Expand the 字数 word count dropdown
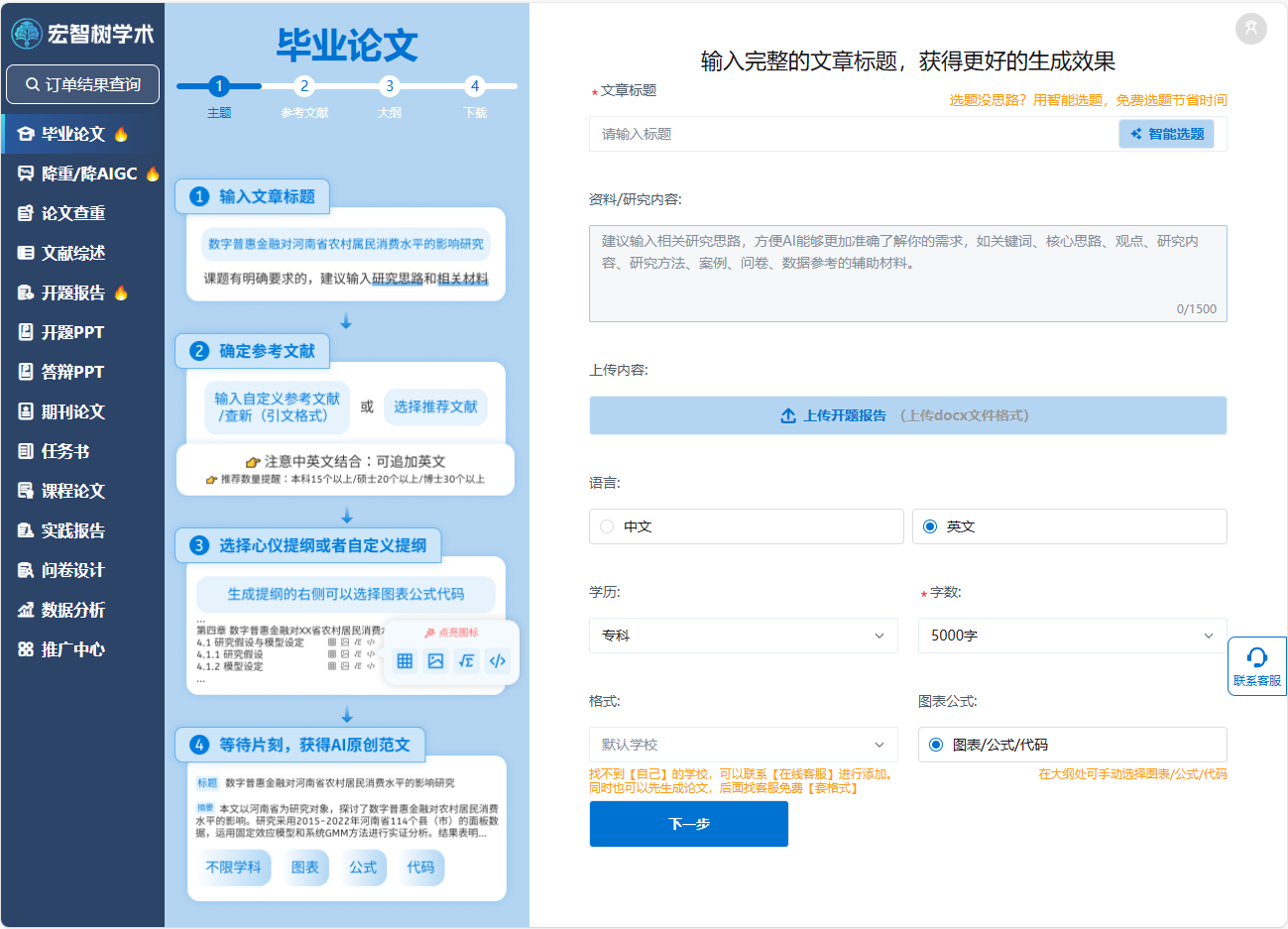 click(x=1071, y=636)
